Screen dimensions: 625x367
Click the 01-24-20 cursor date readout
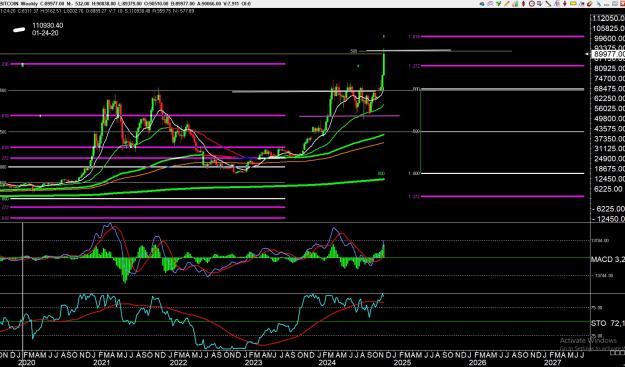pos(45,33)
